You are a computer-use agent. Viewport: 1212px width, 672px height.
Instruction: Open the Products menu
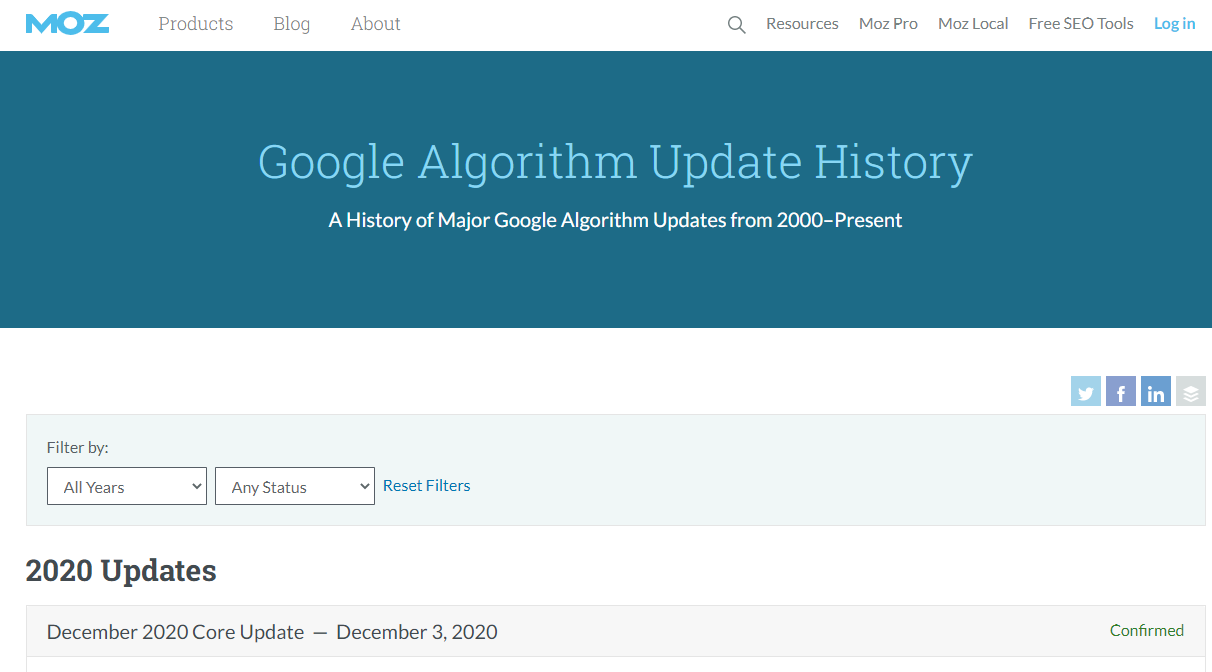(196, 24)
